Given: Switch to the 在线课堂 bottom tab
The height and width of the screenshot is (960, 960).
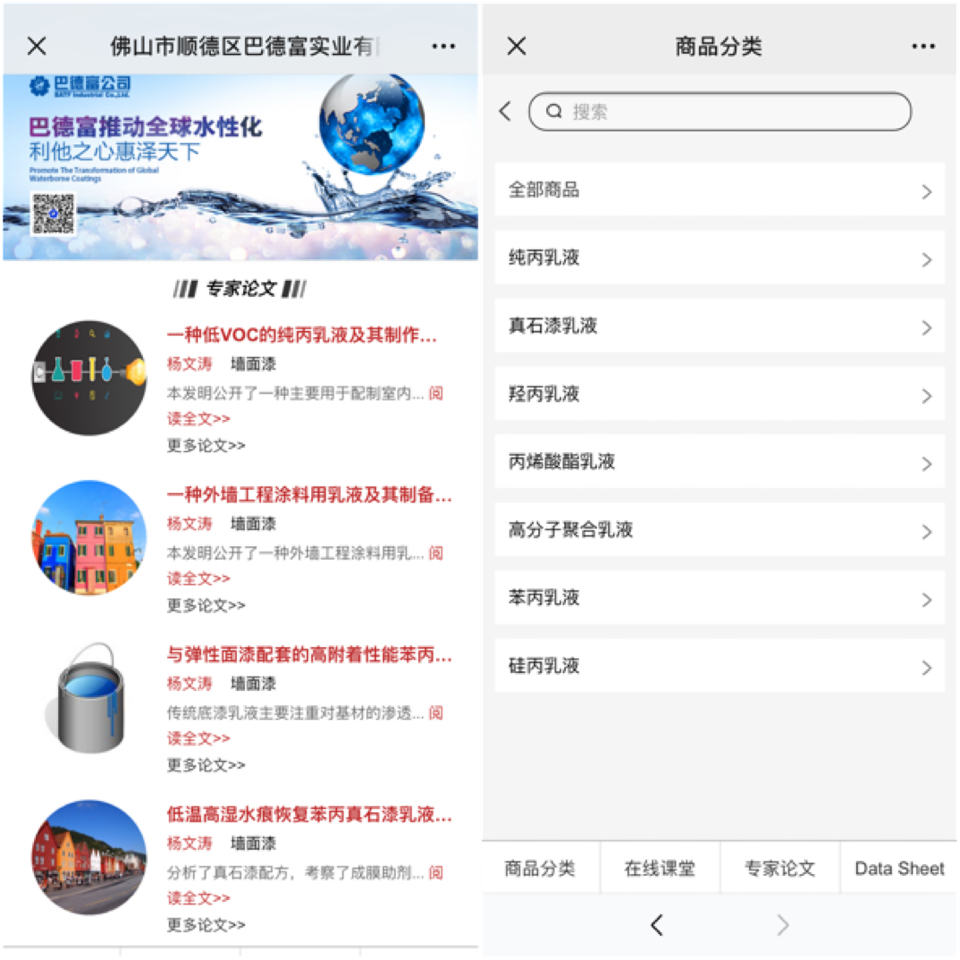Looking at the screenshot, I should point(660,868).
